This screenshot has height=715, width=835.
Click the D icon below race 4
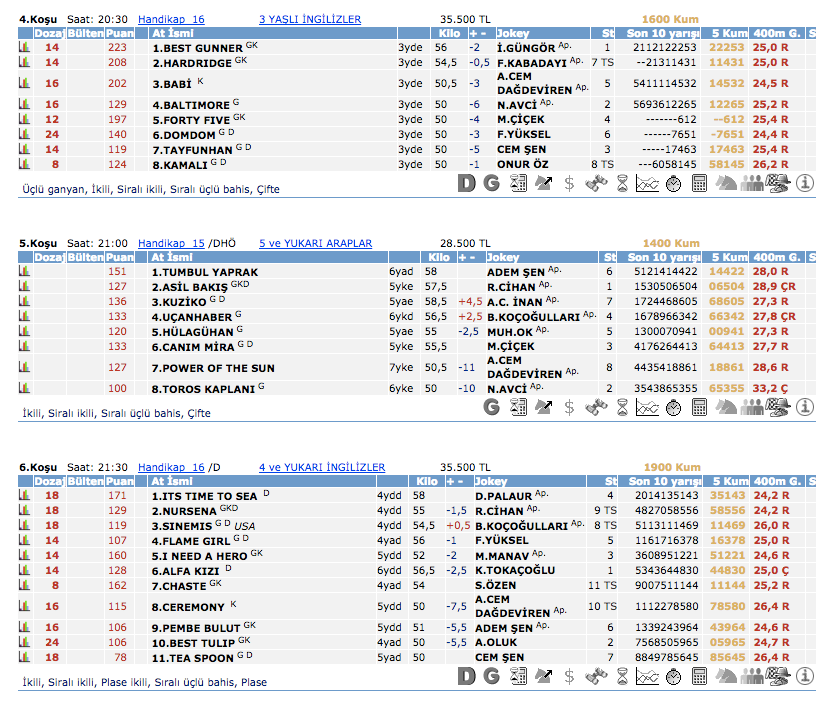coord(465,183)
